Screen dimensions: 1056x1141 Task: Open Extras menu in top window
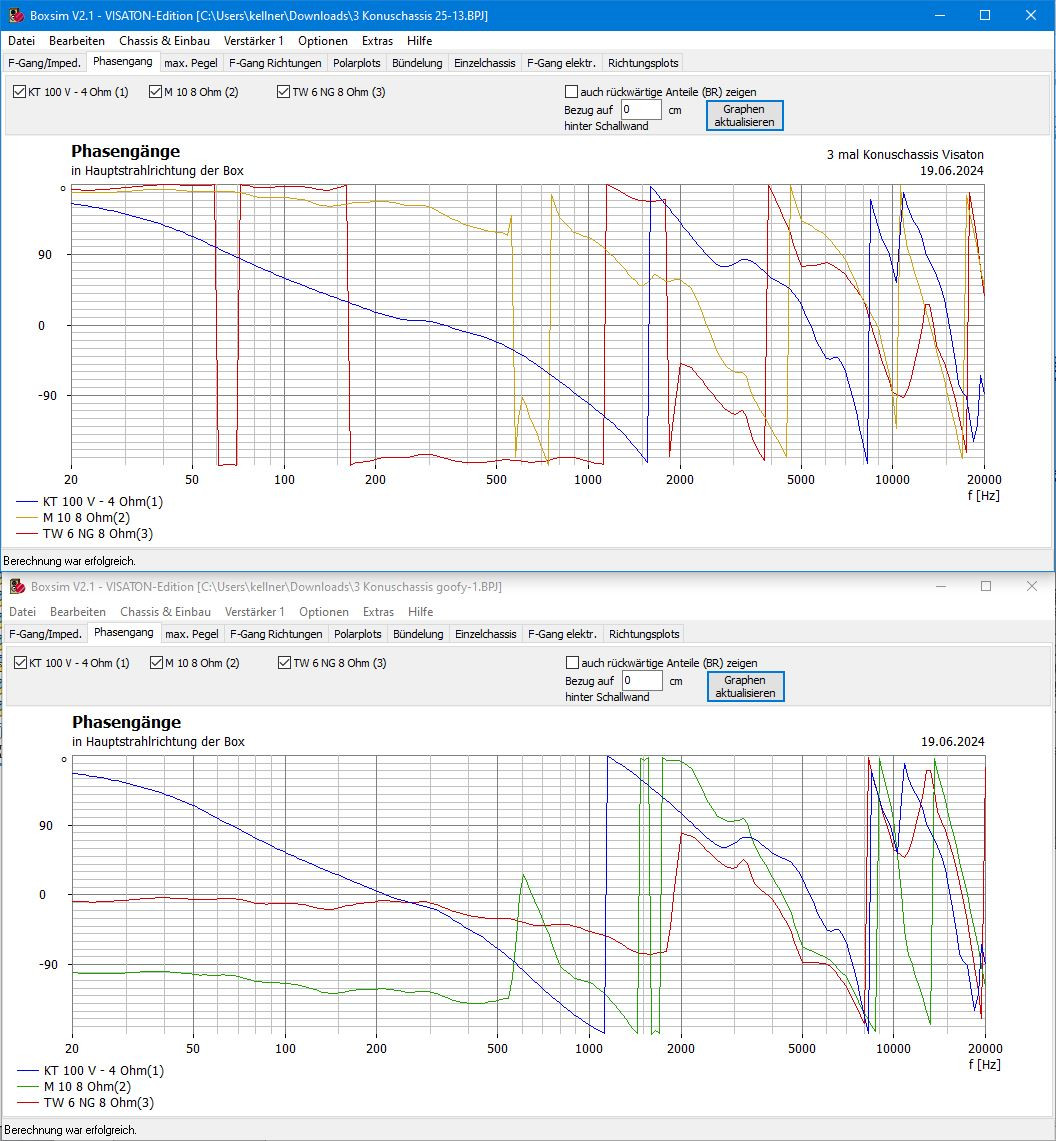coord(377,41)
